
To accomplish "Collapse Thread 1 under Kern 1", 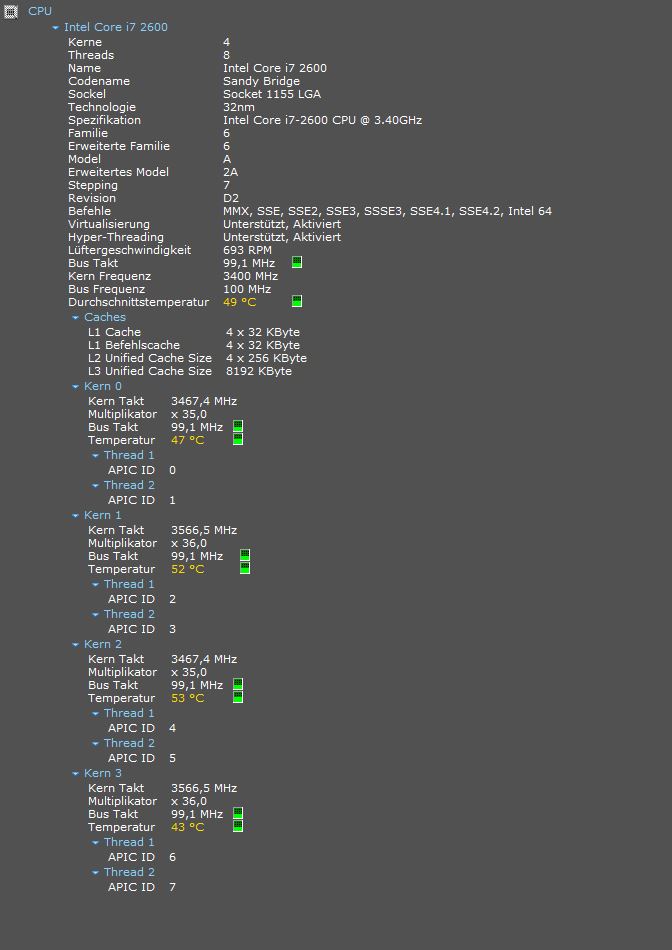I will click(96, 584).
